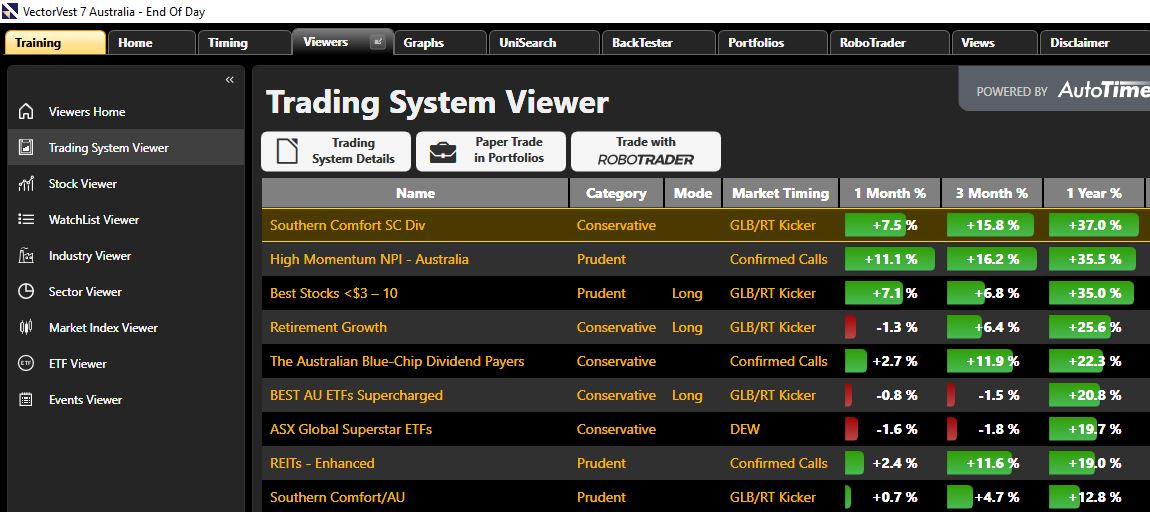Go to the UniSearch tab
This screenshot has height=512, width=1150.
pyautogui.click(x=544, y=43)
